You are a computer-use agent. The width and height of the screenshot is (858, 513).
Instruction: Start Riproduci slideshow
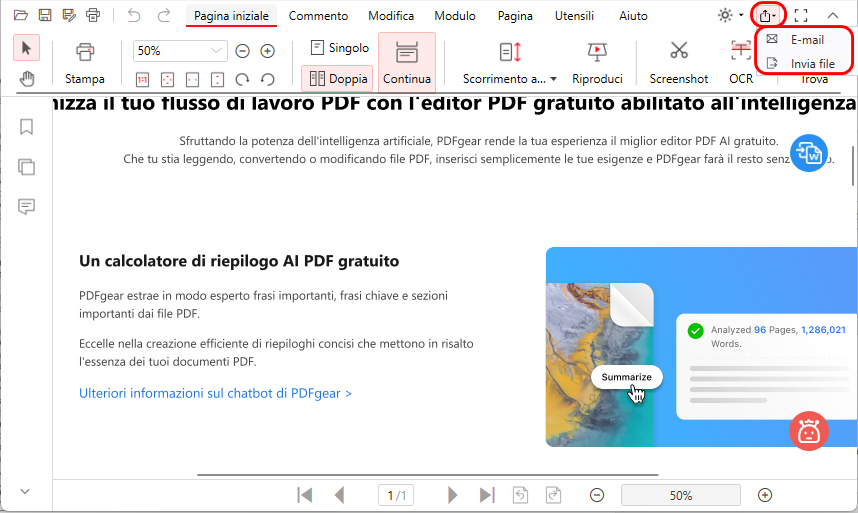(597, 63)
